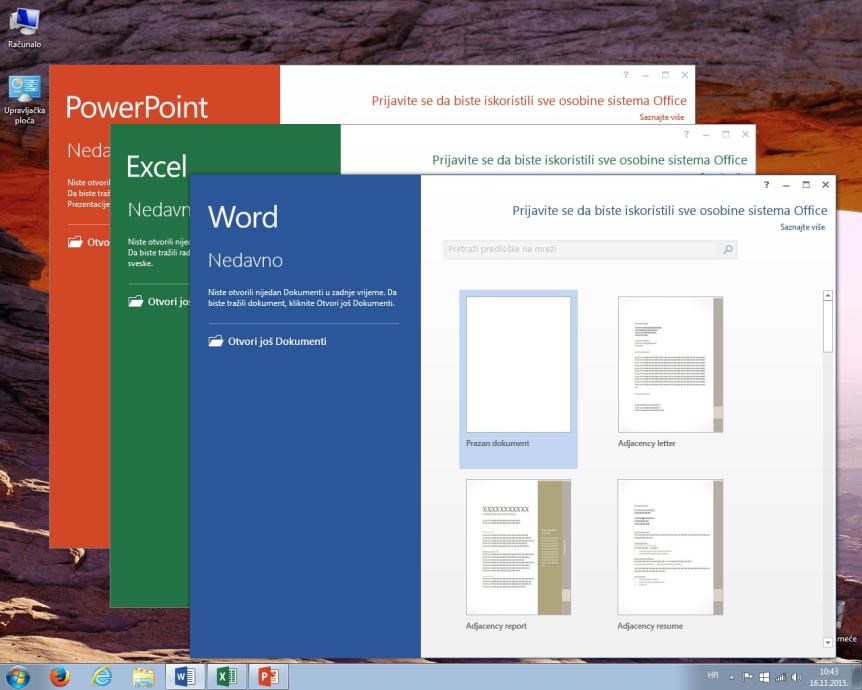Launch Firefox from the taskbar
This screenshot has width=862, height=690.
(59, 677)
